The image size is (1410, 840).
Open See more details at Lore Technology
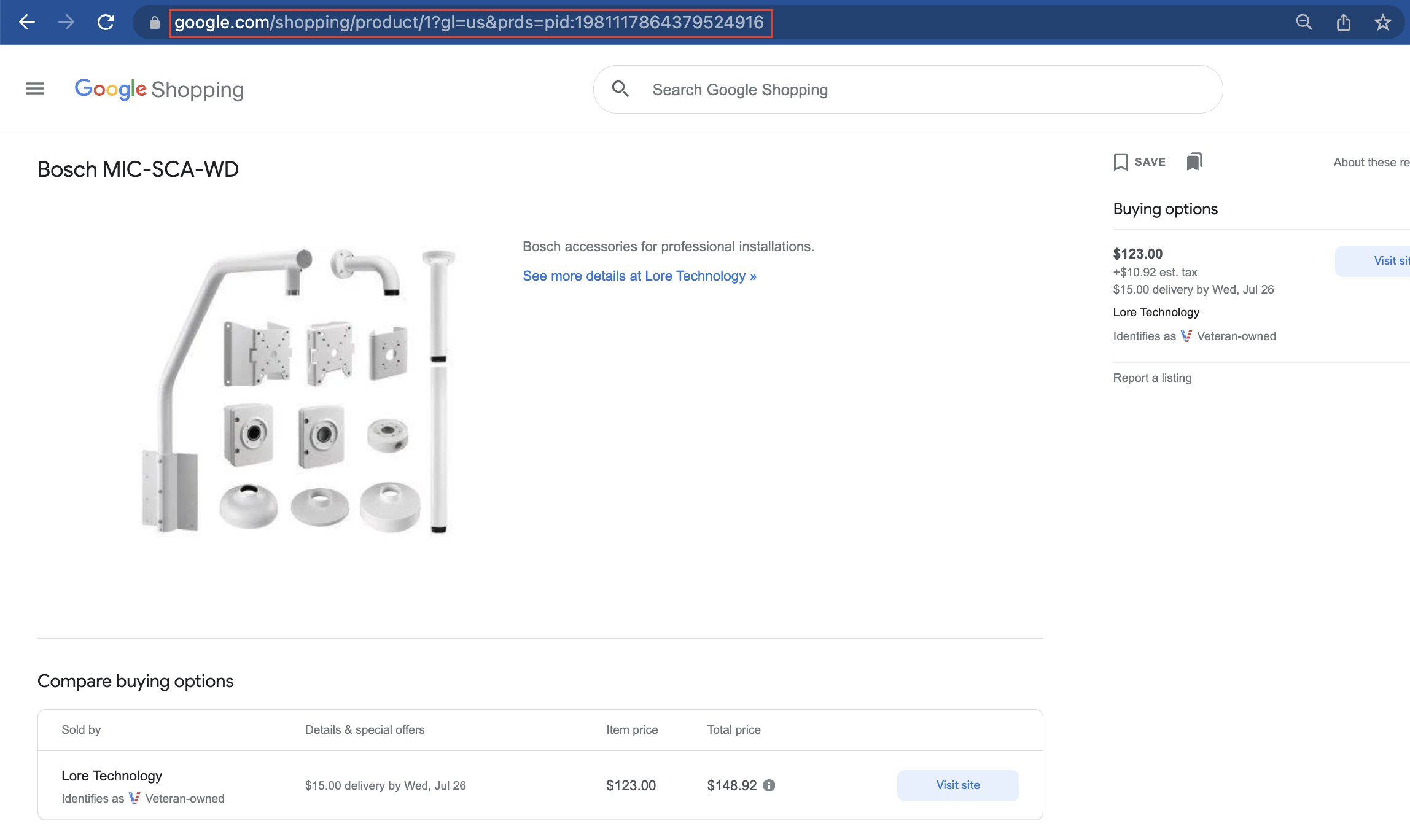click(x=639, y=276)
